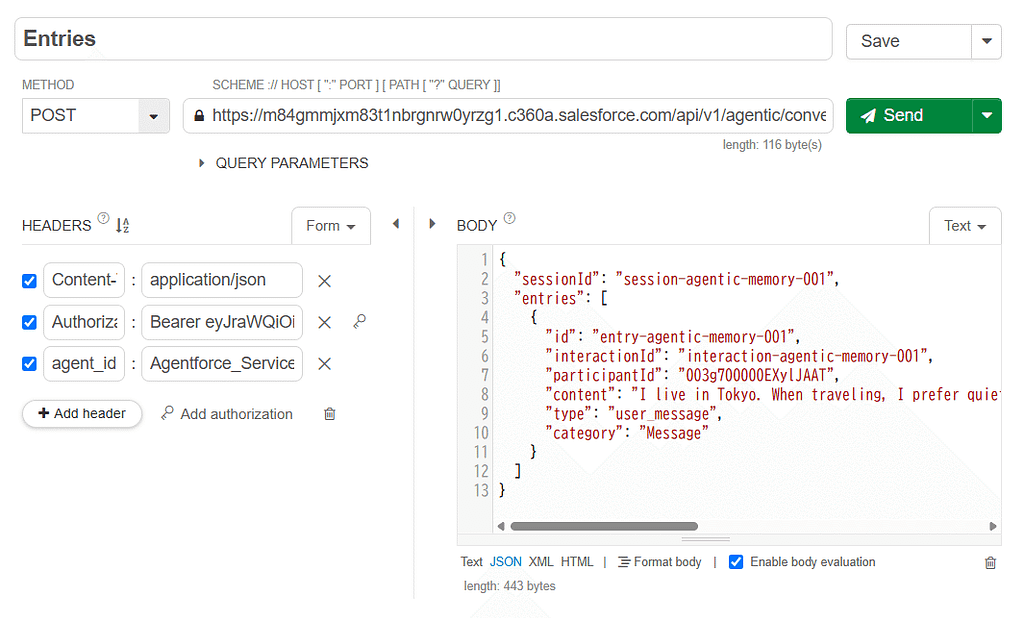Sort headers alphabetically with A-Z icon

[x=123, y=225]
